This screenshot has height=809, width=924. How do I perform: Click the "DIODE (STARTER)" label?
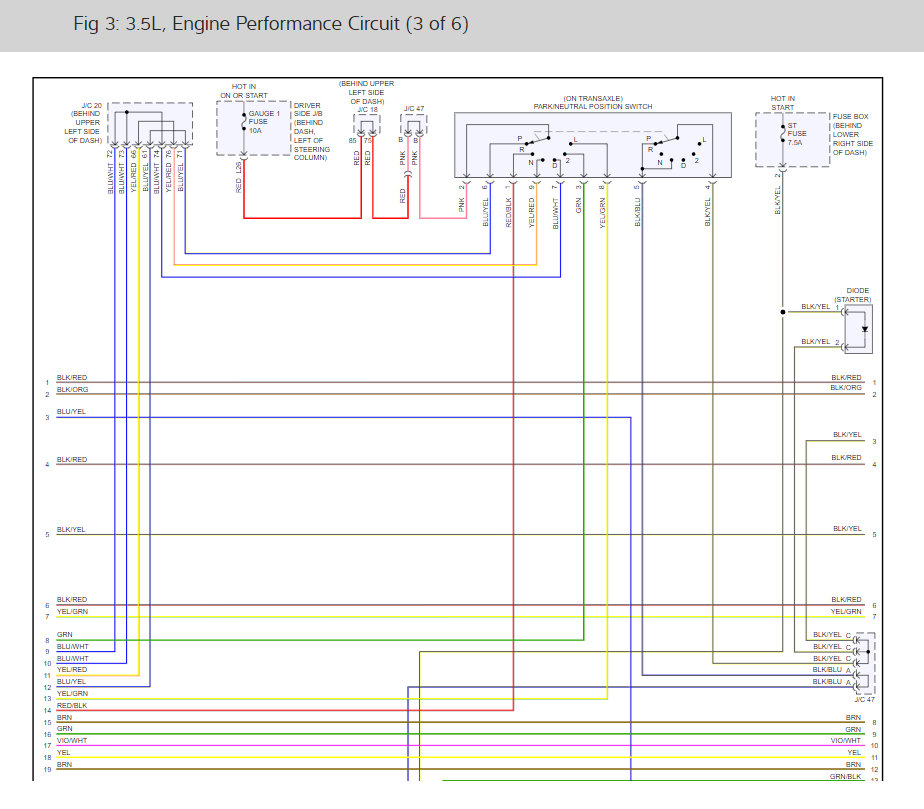(x=853, y=295)
